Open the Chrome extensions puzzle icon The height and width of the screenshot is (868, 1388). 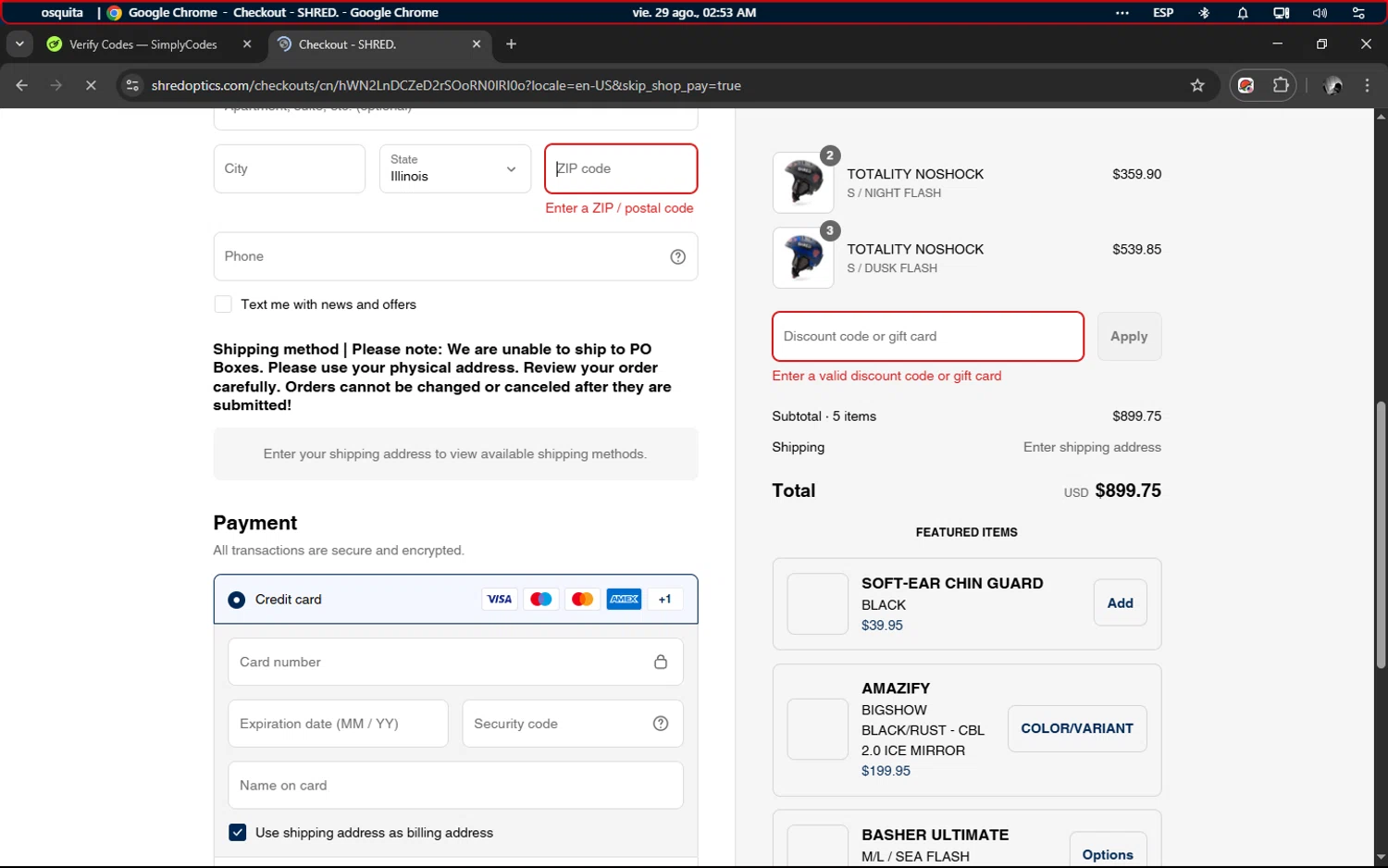[1281, 85]
